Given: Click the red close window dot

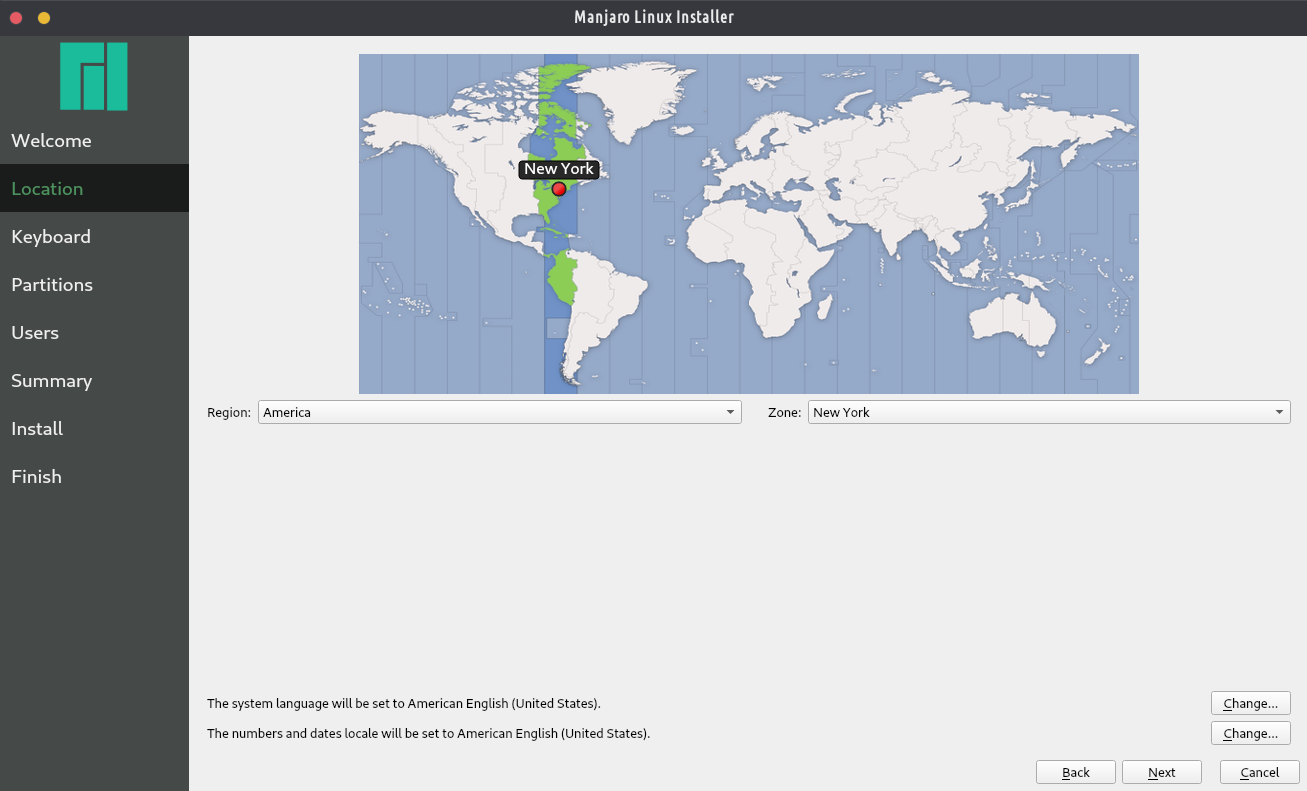Looking at the screenshot, I should pos(16,18).
